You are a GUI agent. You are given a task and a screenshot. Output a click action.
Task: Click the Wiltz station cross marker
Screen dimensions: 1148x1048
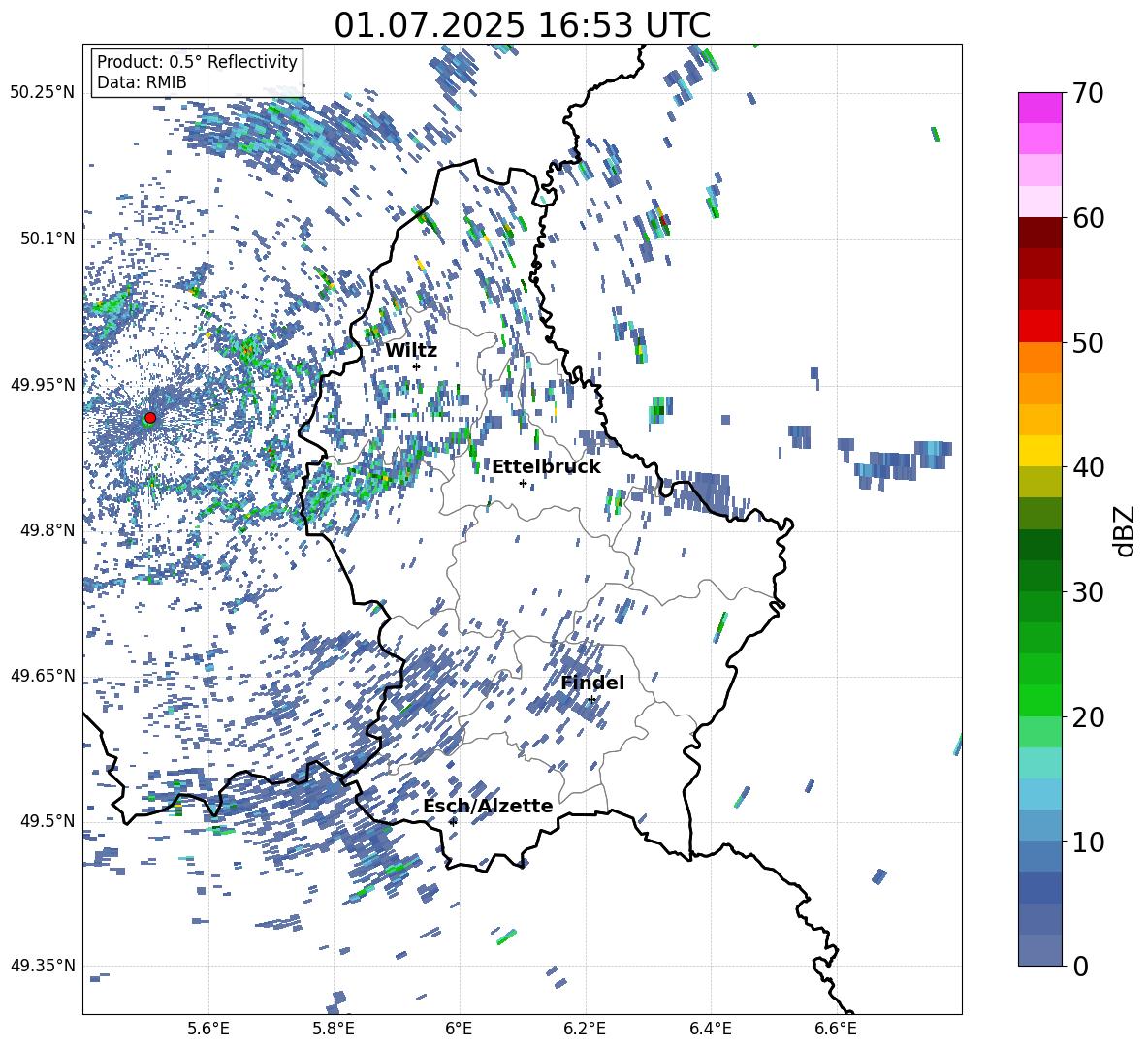(x=416, y=366)
